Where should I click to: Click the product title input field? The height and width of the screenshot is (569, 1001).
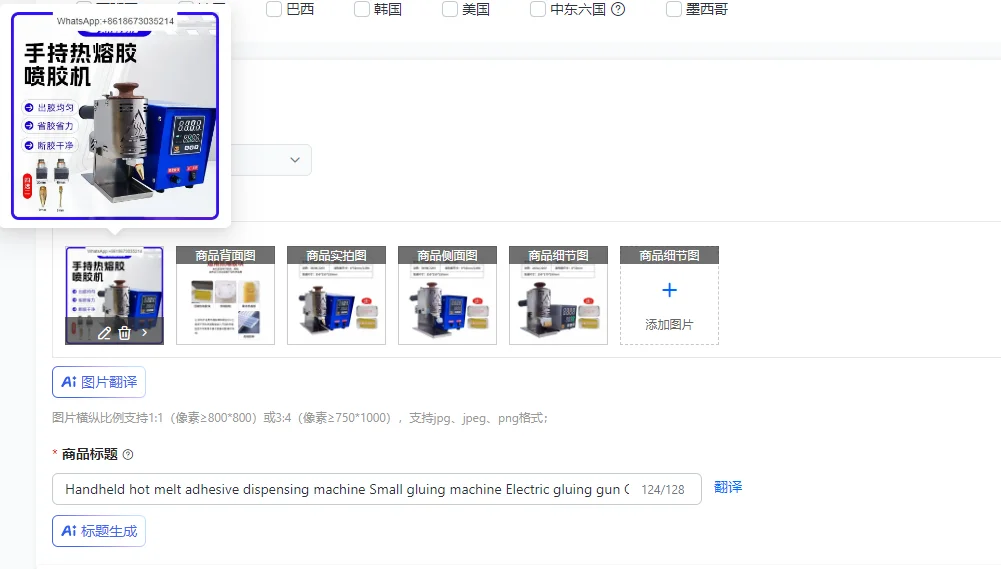377,489
